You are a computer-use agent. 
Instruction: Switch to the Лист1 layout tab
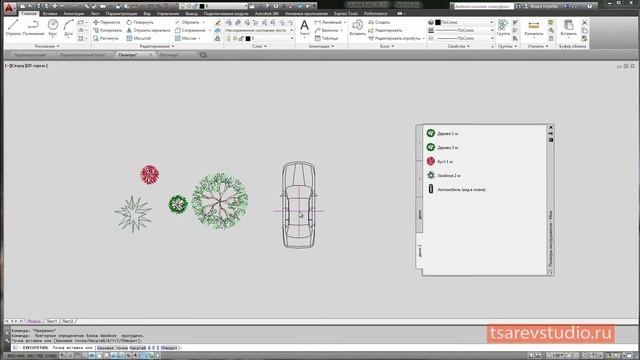coord(52,321)
